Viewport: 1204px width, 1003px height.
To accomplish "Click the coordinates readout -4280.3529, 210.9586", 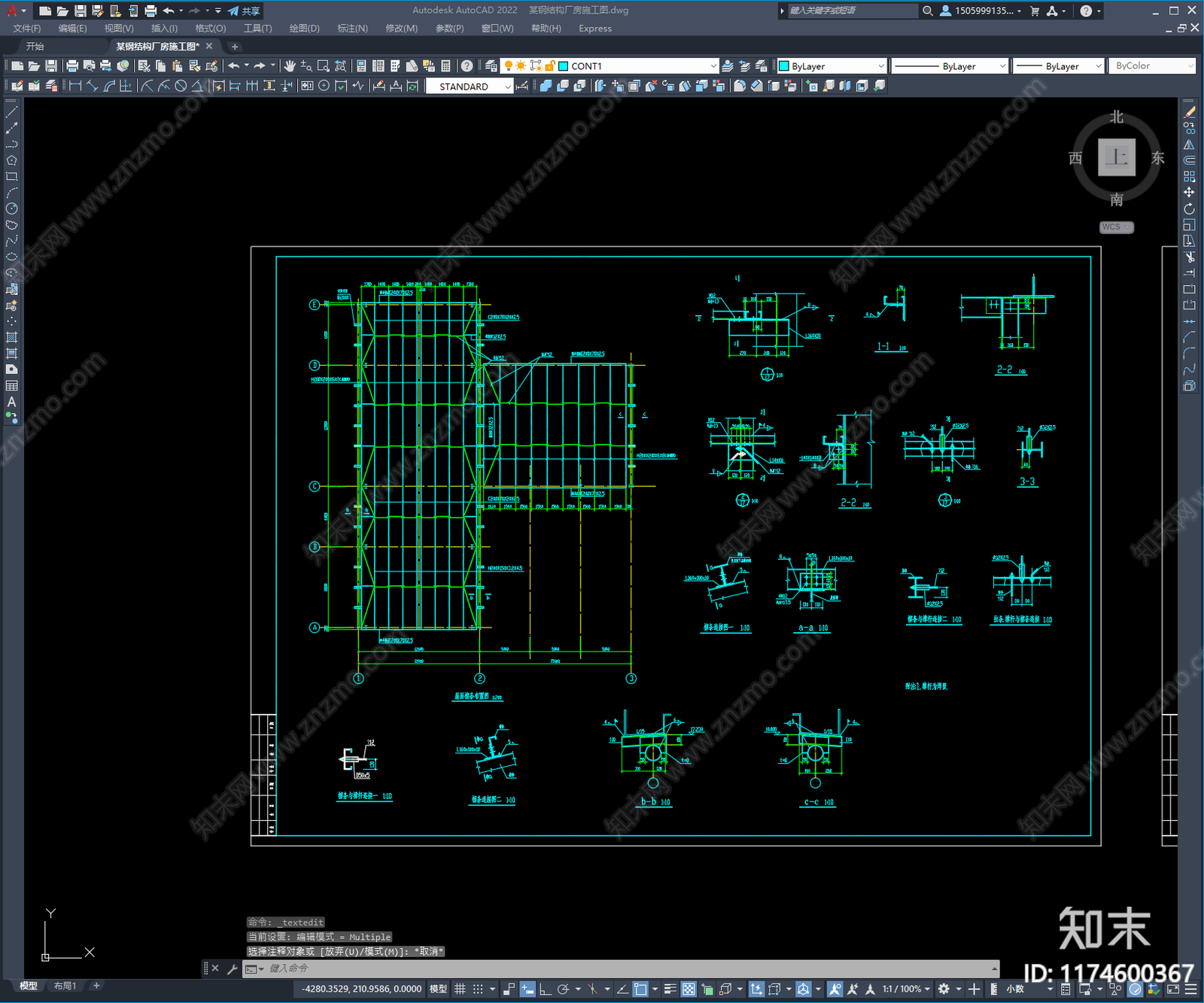I will pyautogui.click(x=361, y=989).
